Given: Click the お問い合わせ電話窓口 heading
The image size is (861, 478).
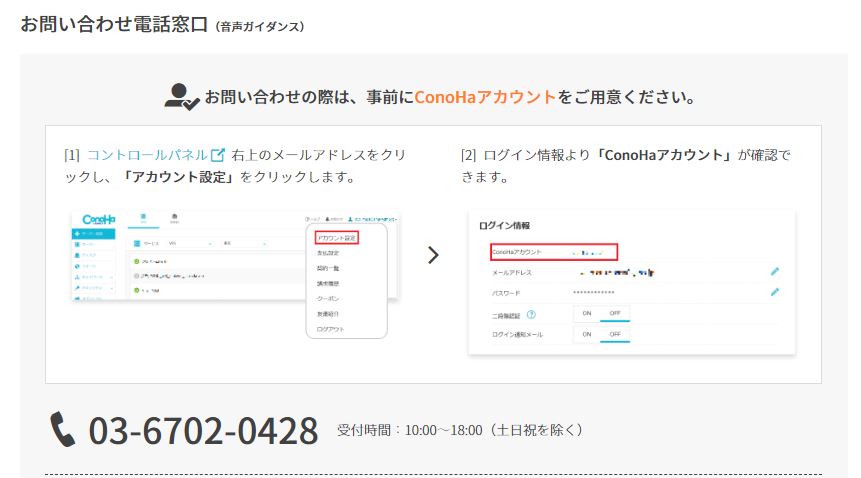Looking at the screenshot, I should tap(114, 24).
